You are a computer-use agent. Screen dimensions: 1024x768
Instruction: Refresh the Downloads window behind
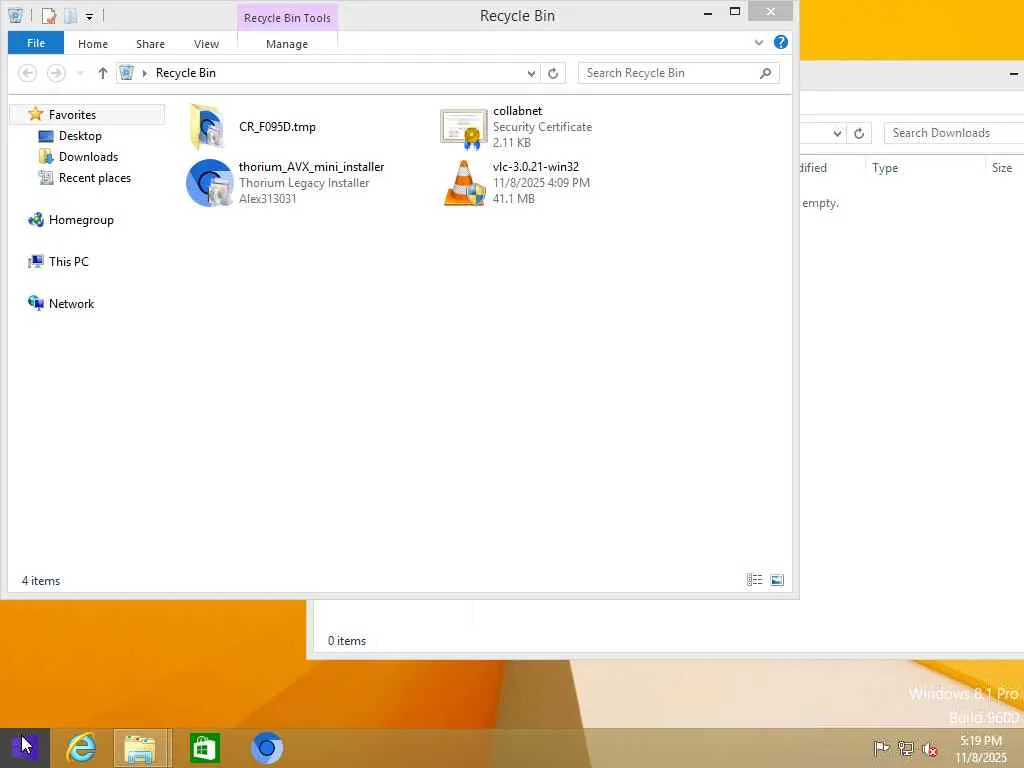859,133
